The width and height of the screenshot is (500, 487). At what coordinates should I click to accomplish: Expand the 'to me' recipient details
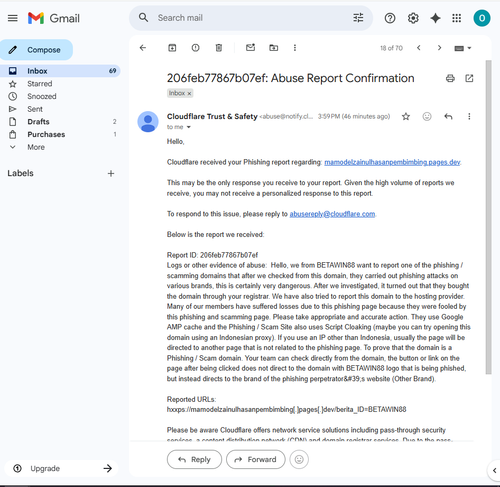pyautogui.click(x=189, y=127)
